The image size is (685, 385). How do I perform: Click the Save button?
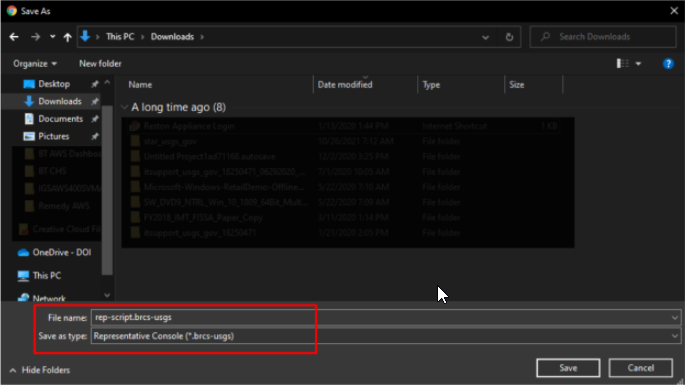[x=568, y=368]
